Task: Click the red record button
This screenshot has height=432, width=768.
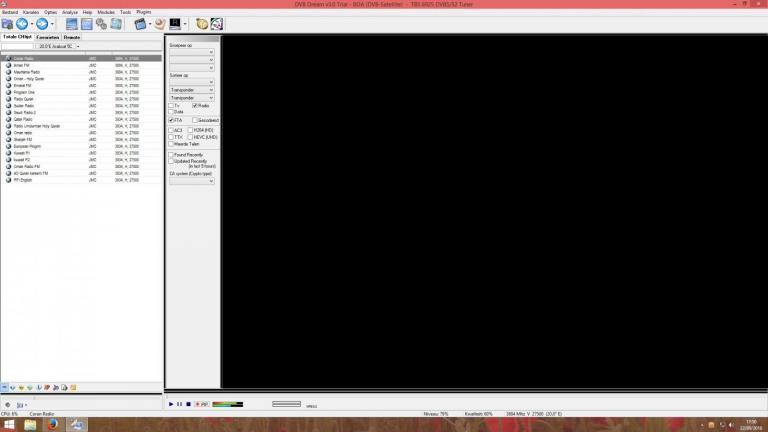Action: [197, 404]
